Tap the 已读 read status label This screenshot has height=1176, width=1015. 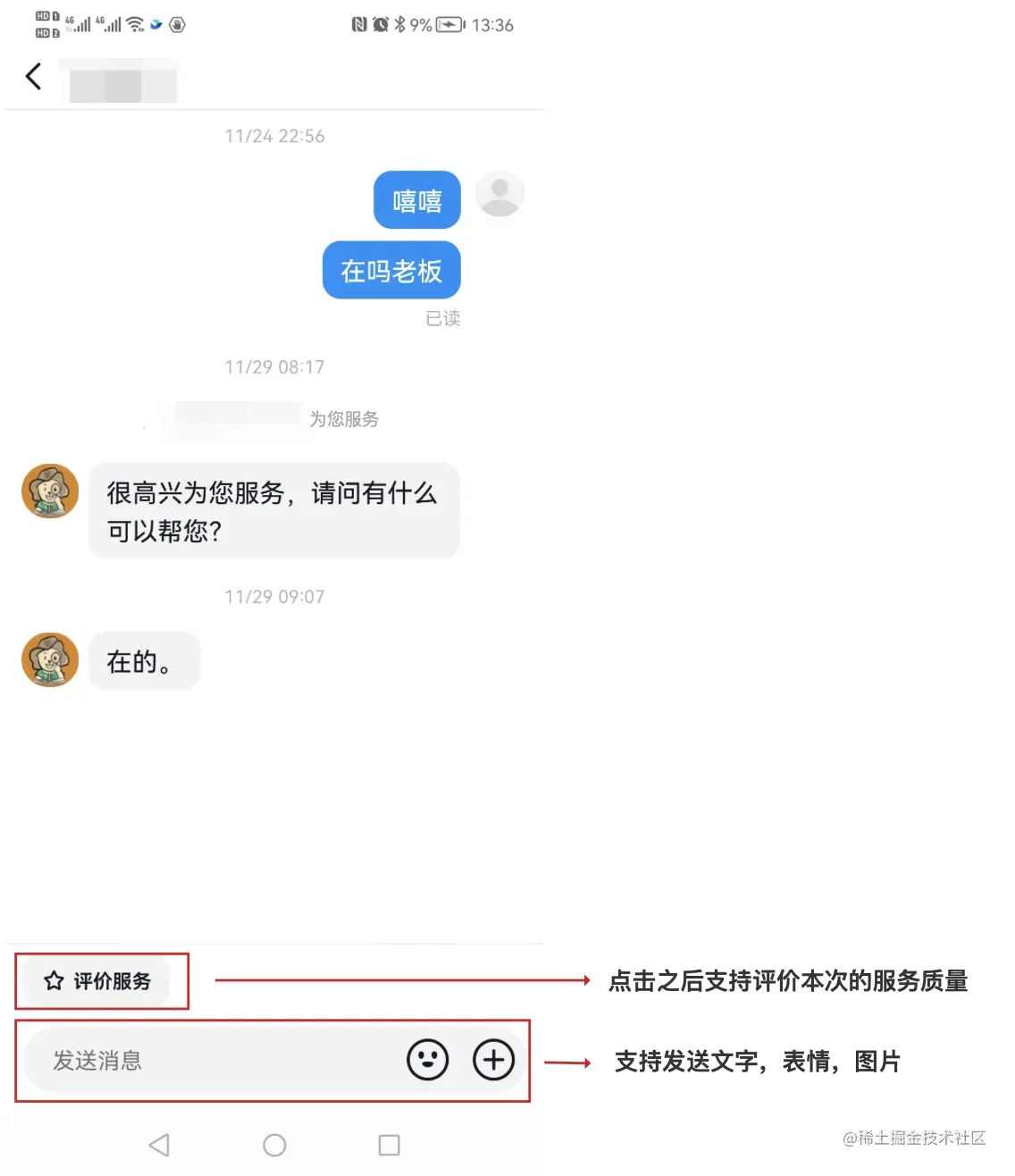coord(443,318)
